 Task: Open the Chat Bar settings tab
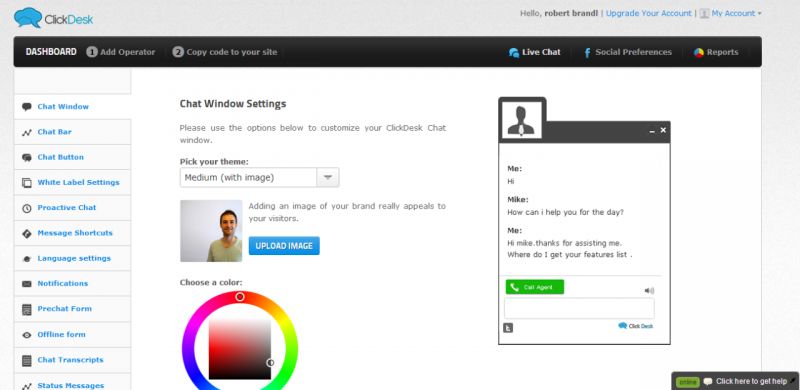pyautogui.click(x=72, y=132)
